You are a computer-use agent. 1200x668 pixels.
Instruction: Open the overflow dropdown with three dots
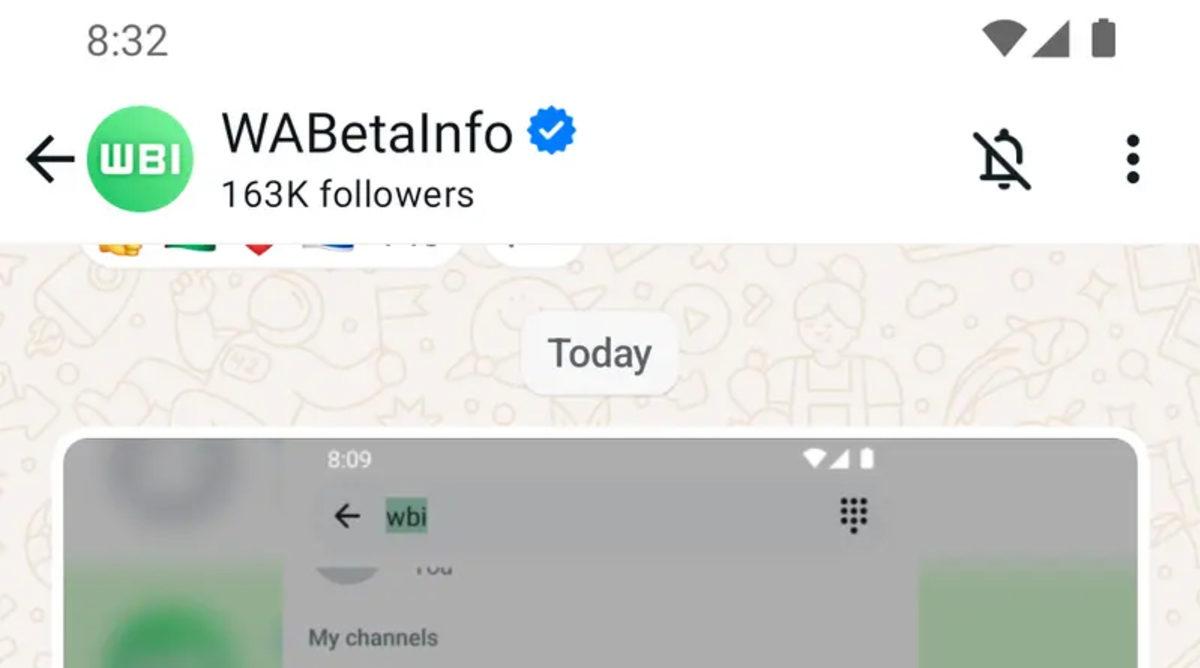point(1133,159)
